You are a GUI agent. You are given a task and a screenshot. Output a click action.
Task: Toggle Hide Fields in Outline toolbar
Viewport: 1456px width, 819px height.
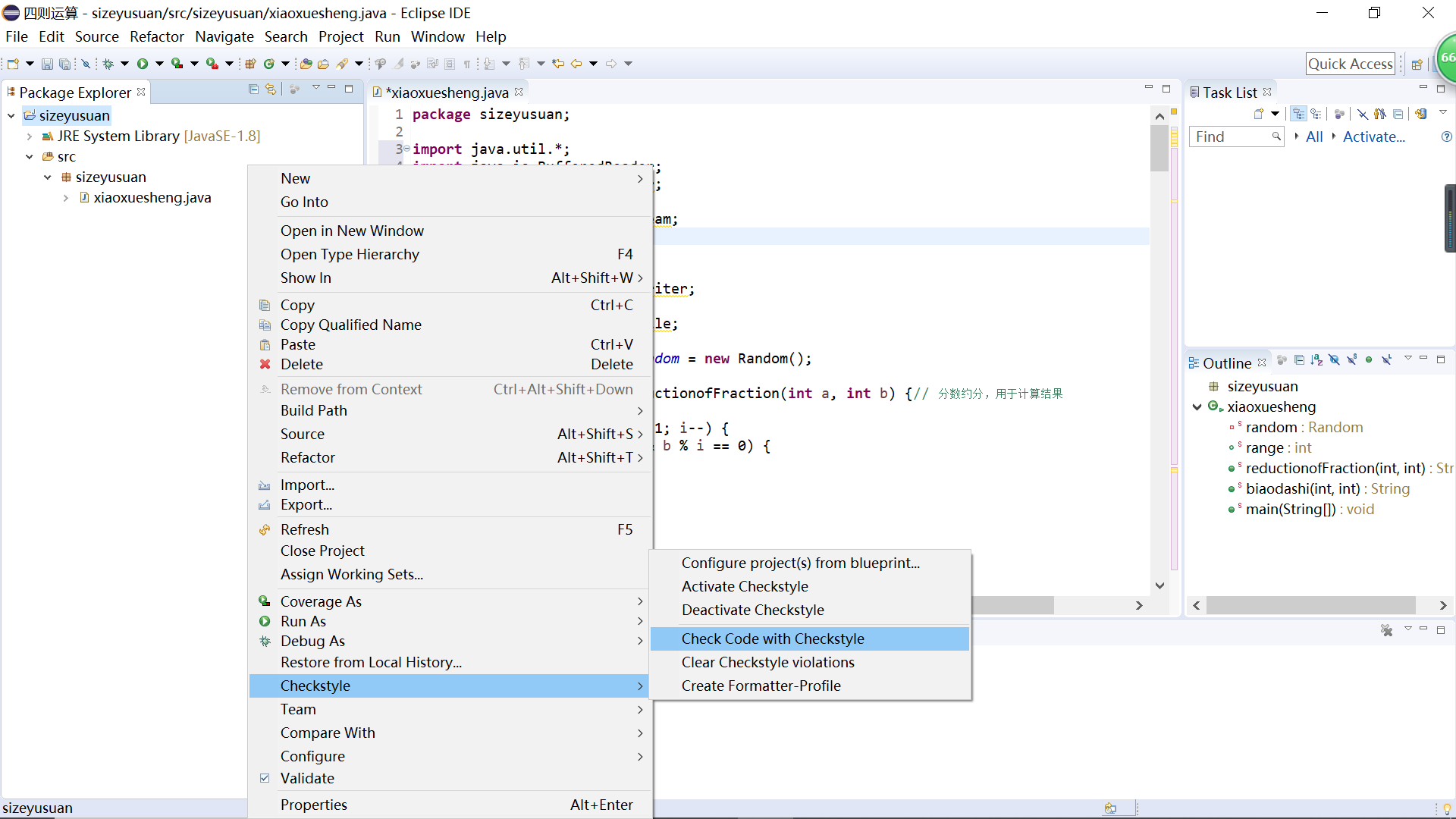pyautogui.click(x=1334, y=359)
